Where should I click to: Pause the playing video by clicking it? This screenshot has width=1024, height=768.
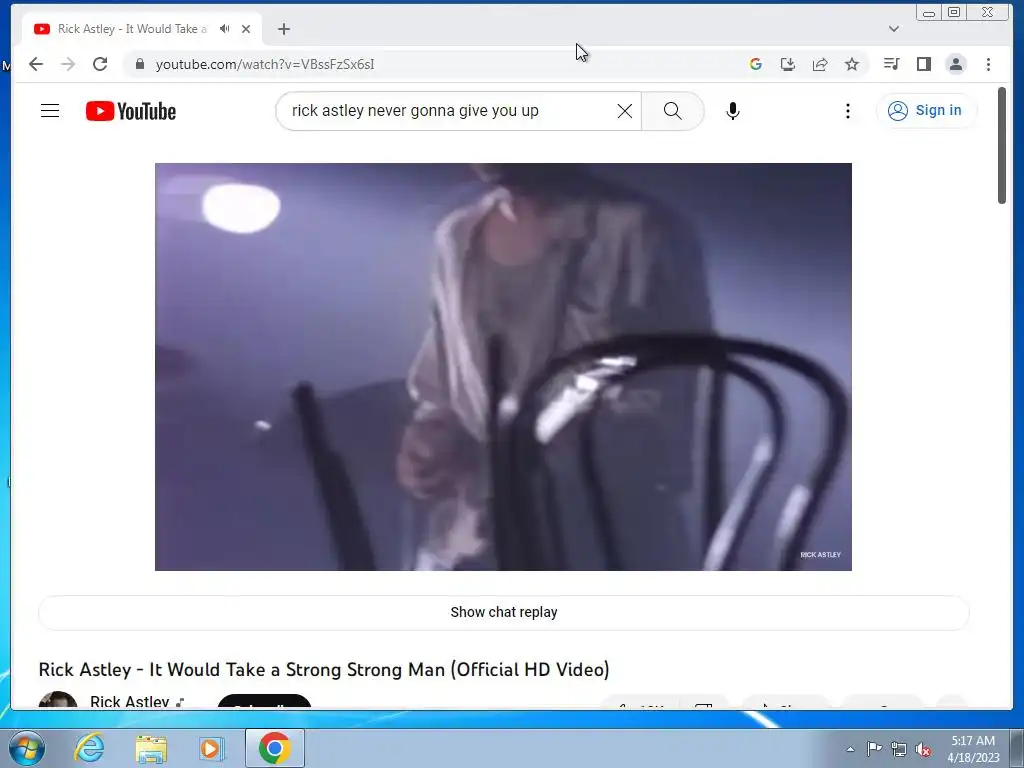click(503, 366)
